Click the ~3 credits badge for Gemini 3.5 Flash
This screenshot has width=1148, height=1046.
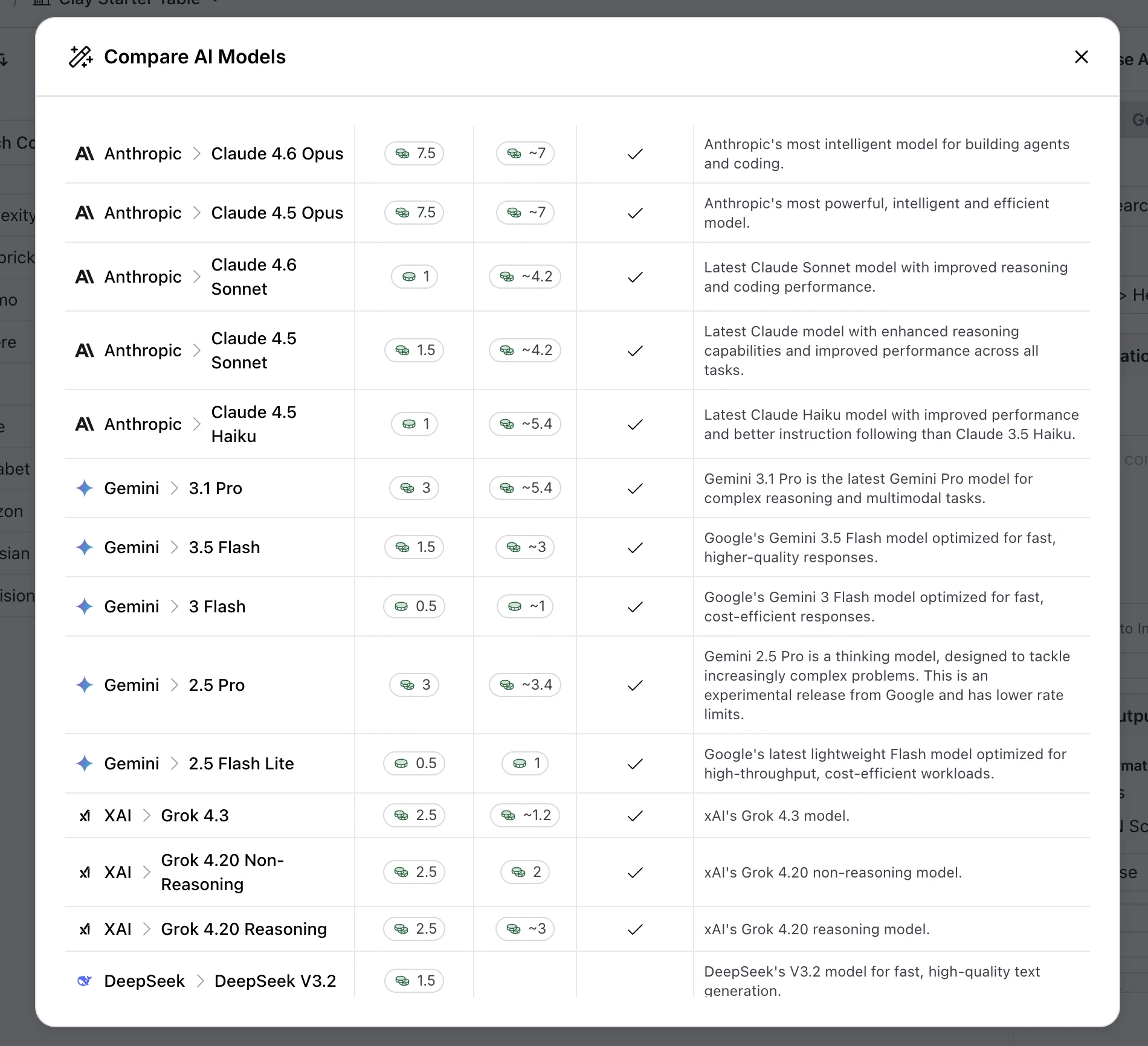tap(525, 547)
